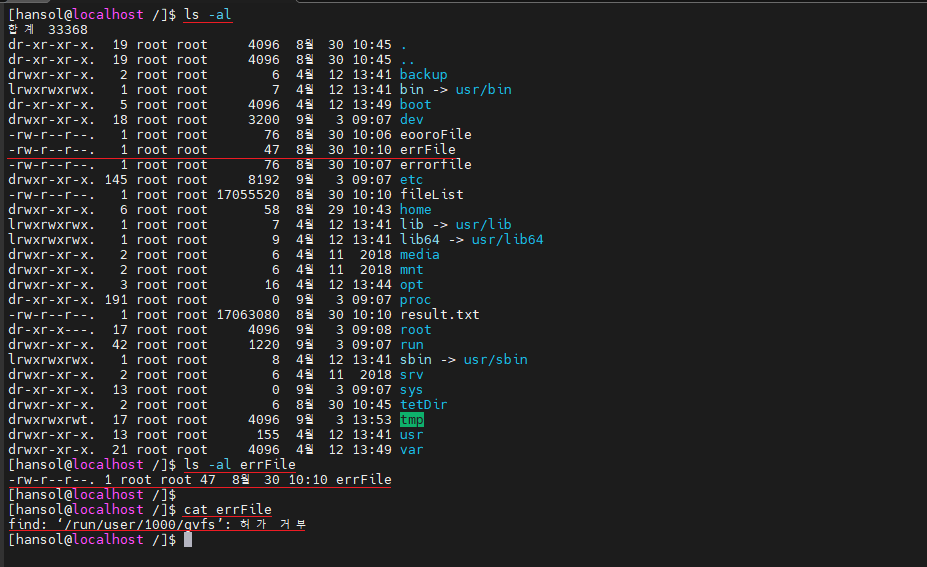Click the 'root' directory name

coord(415,329)
